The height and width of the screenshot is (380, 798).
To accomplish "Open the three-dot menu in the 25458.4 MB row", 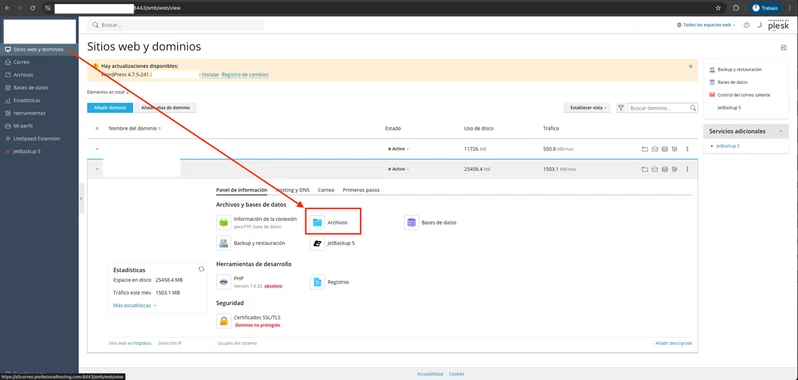I will (687, 169).
